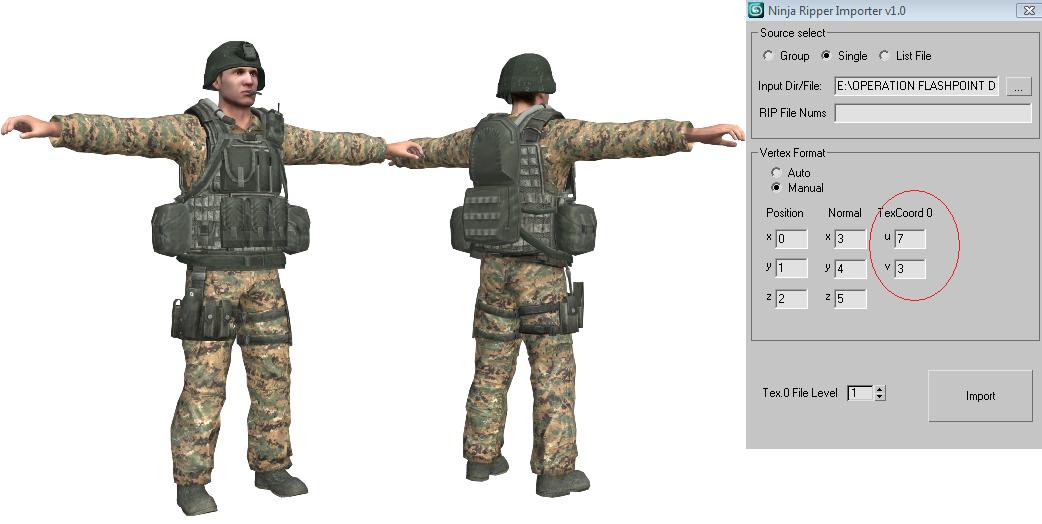Screen dimensions: 1042x524
Task: Click the Tex.0 File Level value field
Action: click(861, 393)
